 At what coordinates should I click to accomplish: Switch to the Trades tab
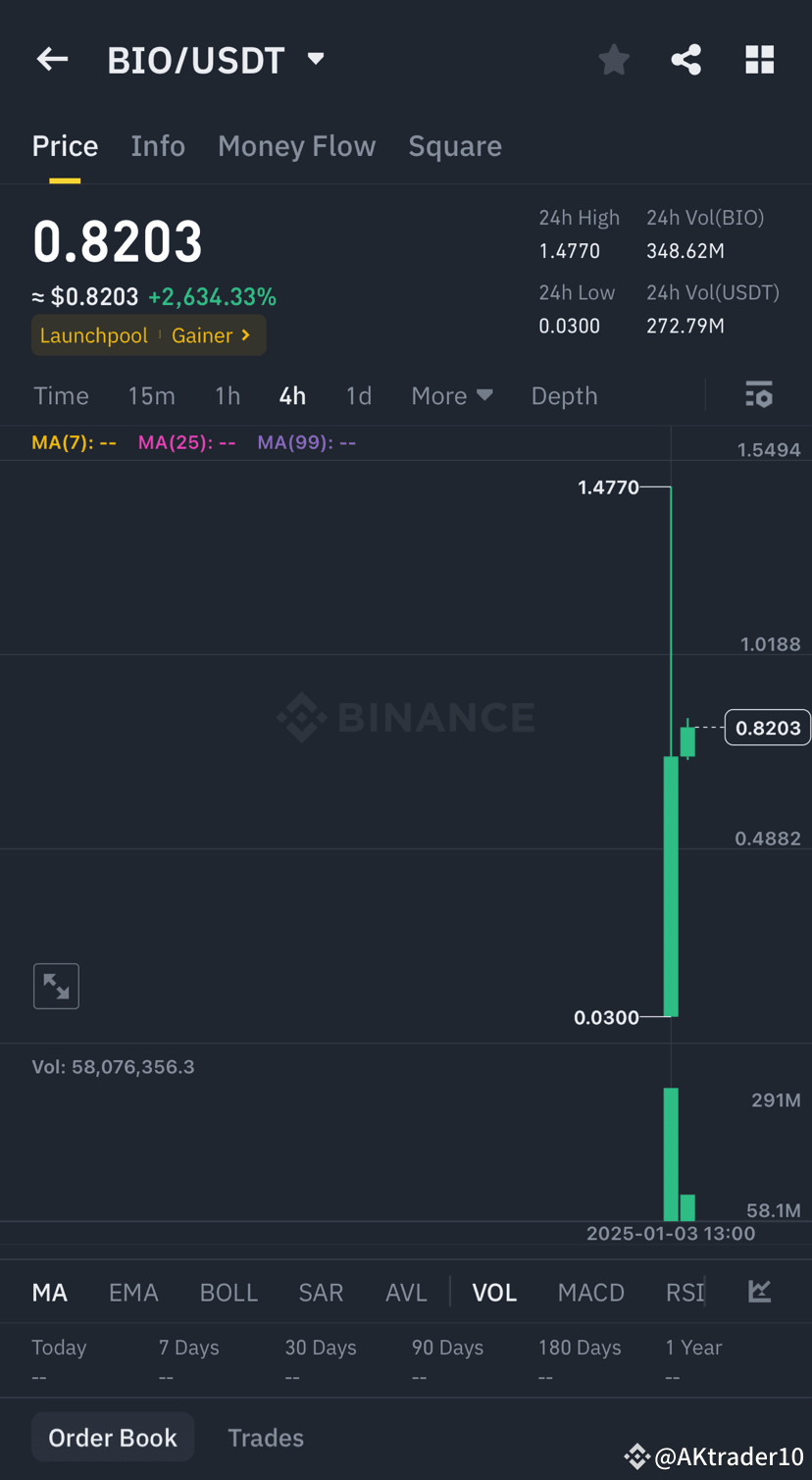point(266,1438)
